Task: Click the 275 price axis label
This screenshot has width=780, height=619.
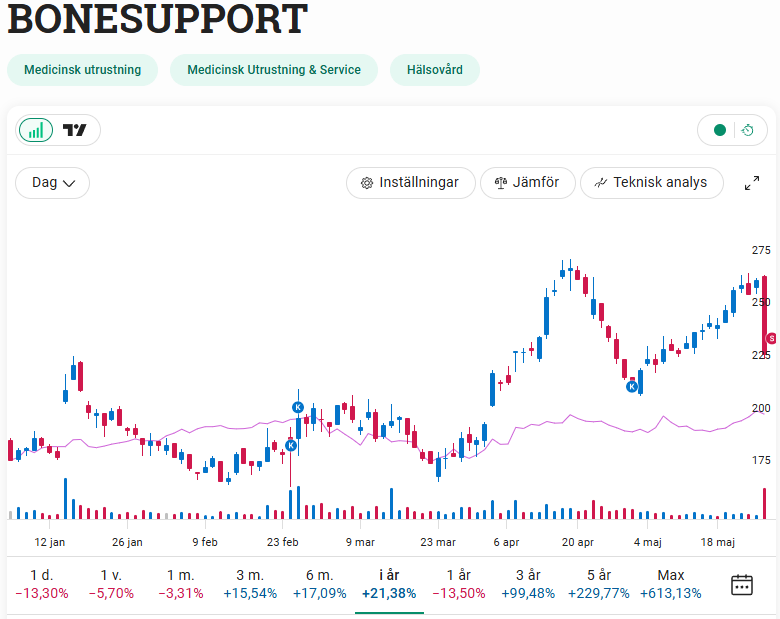Action: click(x=761, y=250)
